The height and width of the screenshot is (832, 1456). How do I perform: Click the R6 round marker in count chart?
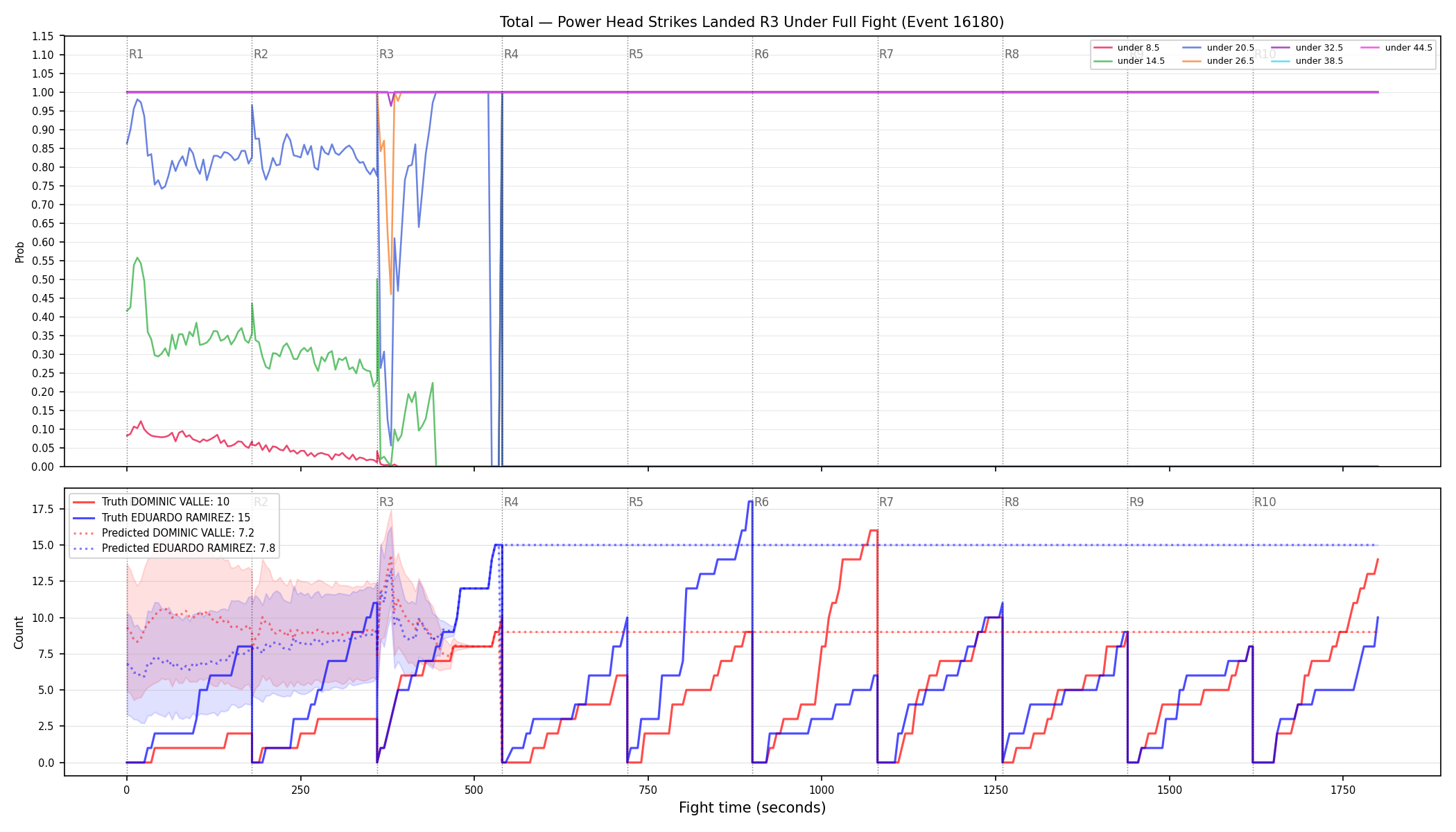pyautogui.click(x=761, y=502)
